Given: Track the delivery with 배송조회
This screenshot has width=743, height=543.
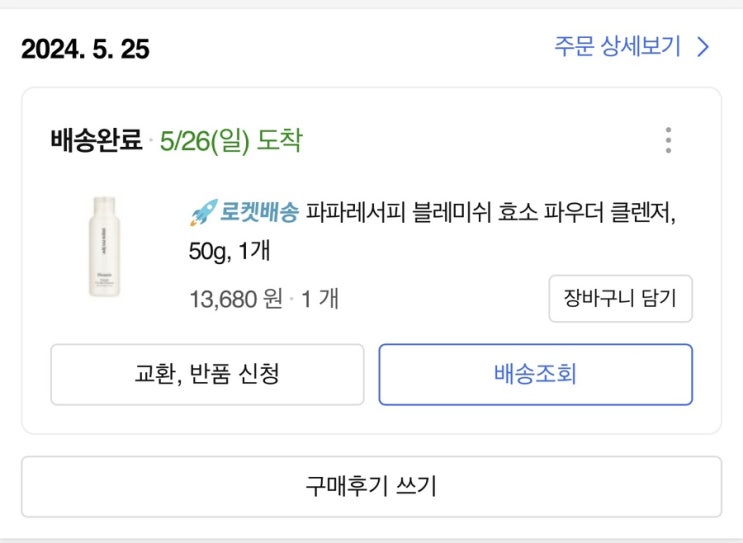Looking at the screenshot, I should pos(535,375).
